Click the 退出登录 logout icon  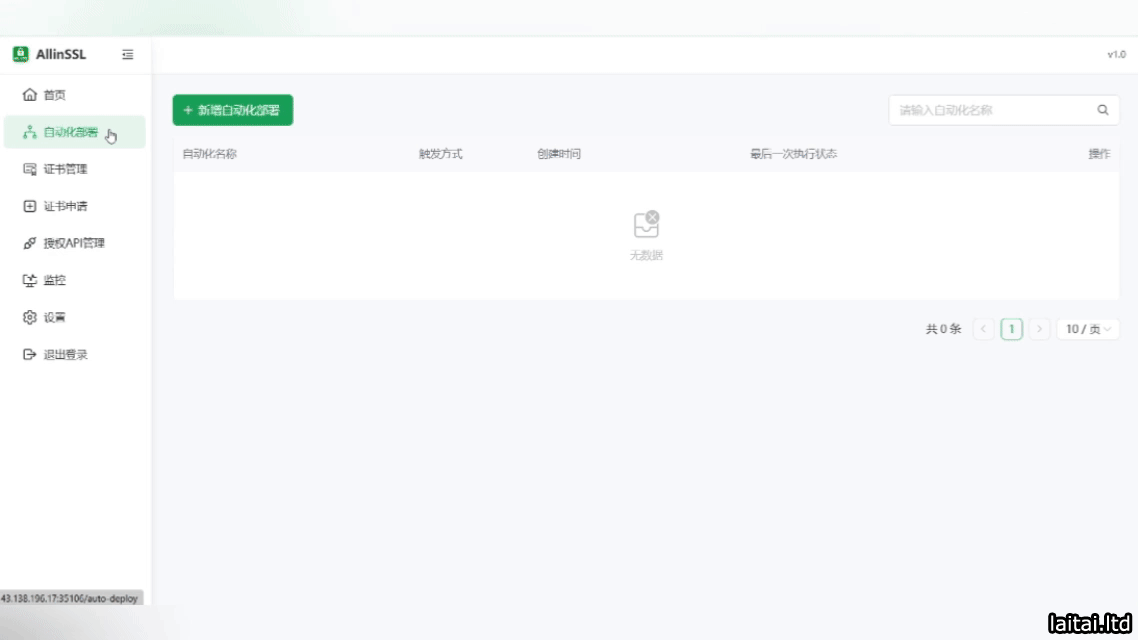(29, 354)
